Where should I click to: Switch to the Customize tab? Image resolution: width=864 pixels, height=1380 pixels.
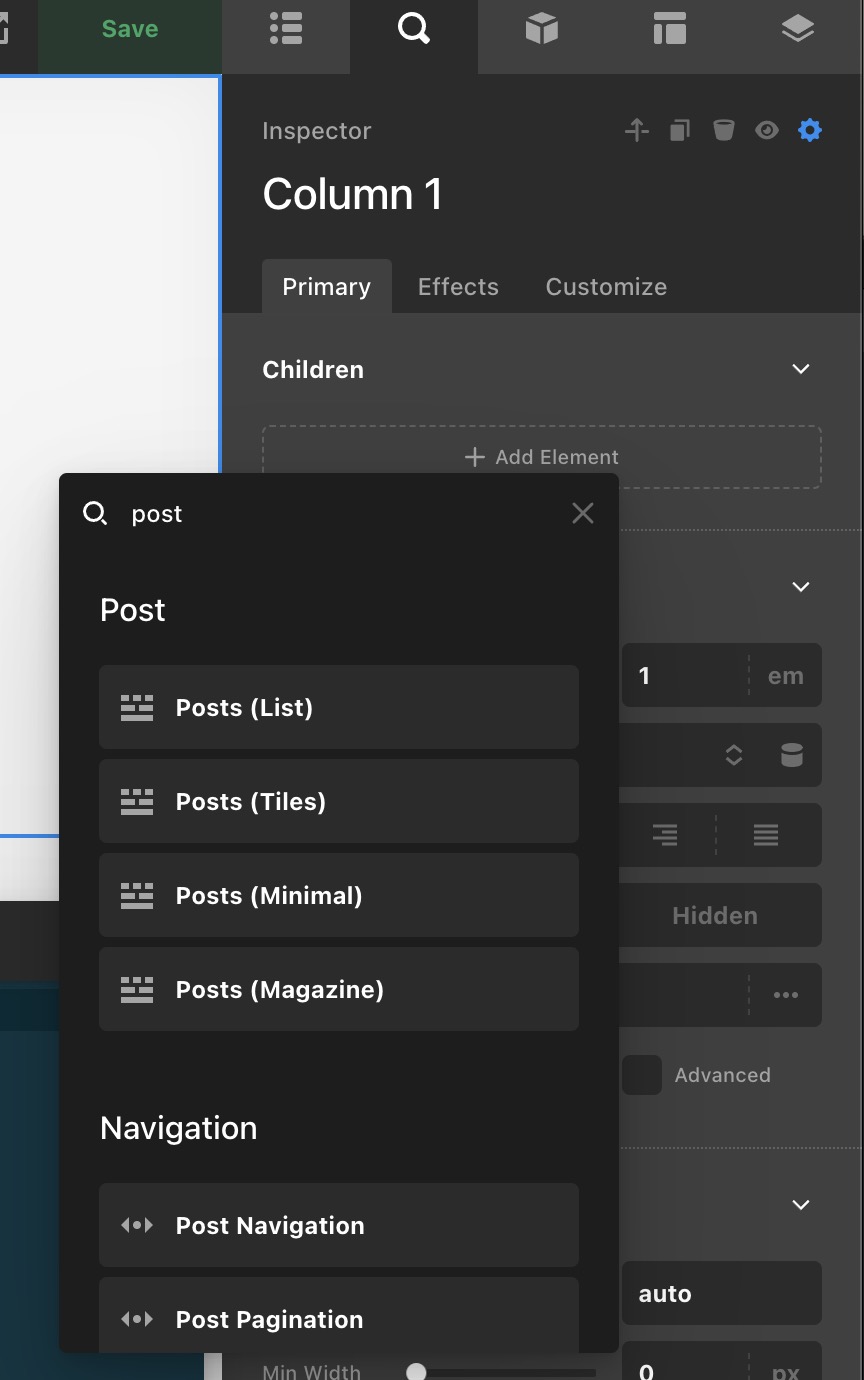(606, 287)
